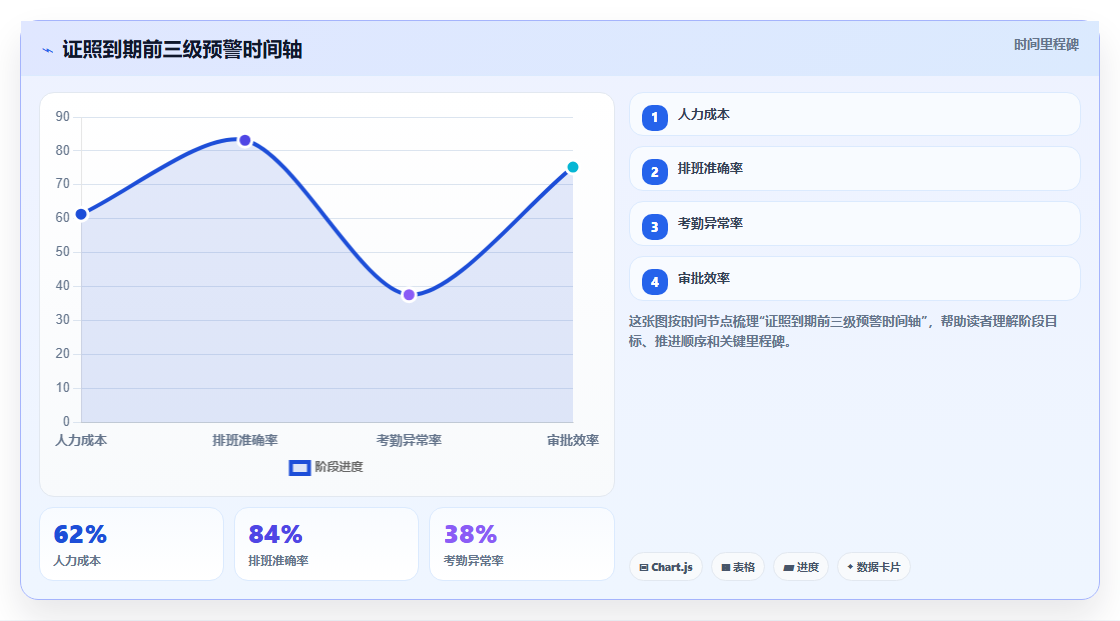Click the 审批效率 x-axis label
The width and height of the screenshot is (1120, 621).
pyautogui.click(x=573, y=440)
